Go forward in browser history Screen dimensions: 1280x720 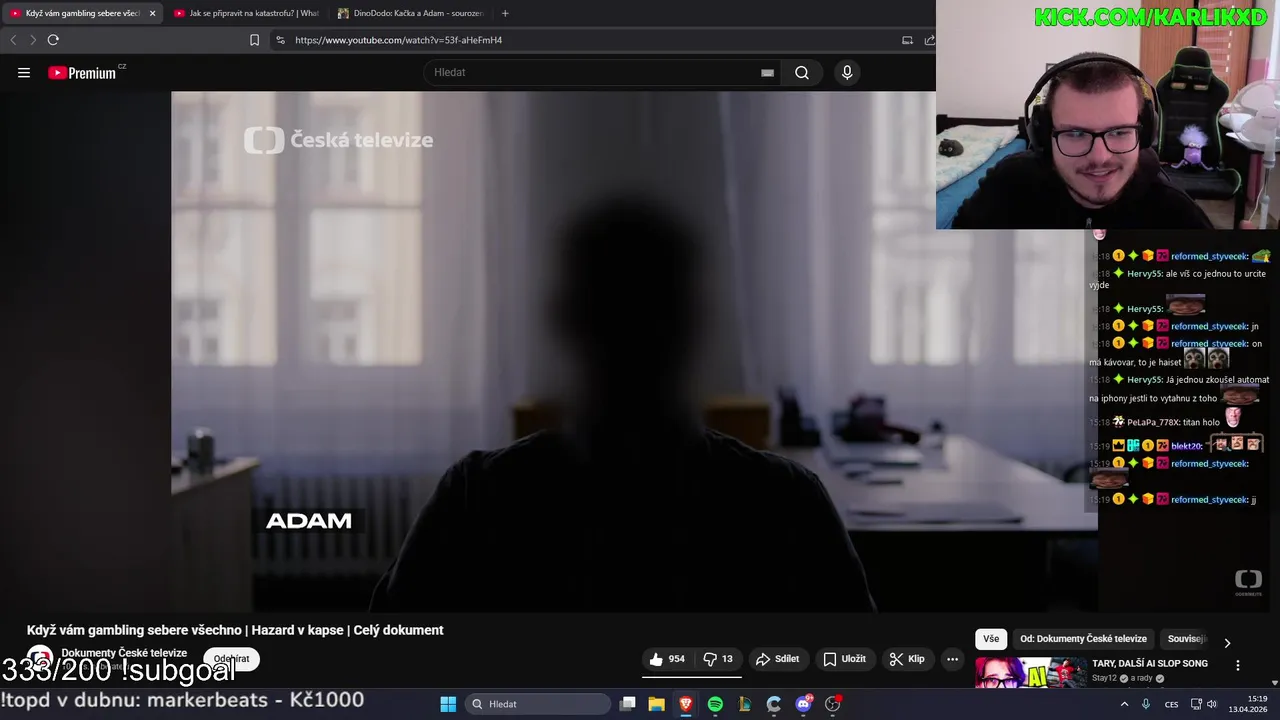(33, 40)
